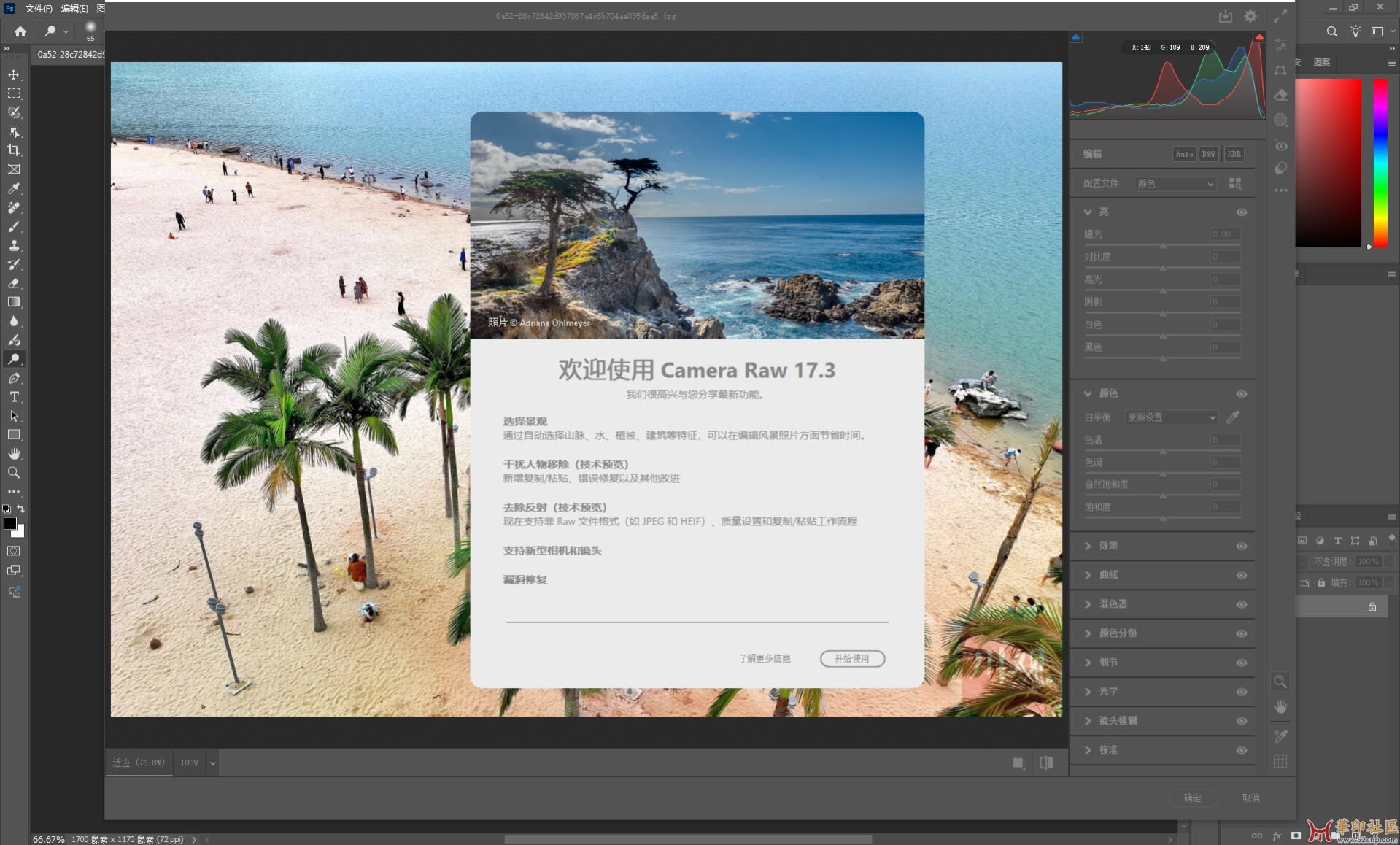Switch to the 图案 panel tab
Image resolution: width=1400 pixels, height=845 pixels.
(x=1322, y=62)
